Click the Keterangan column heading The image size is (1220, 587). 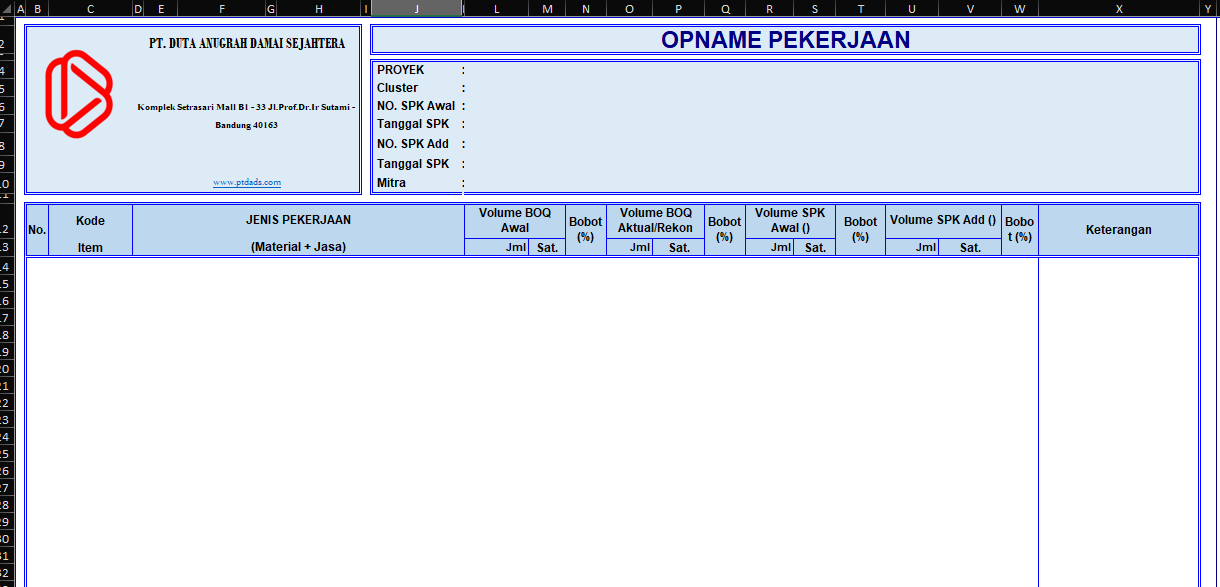1118,230
